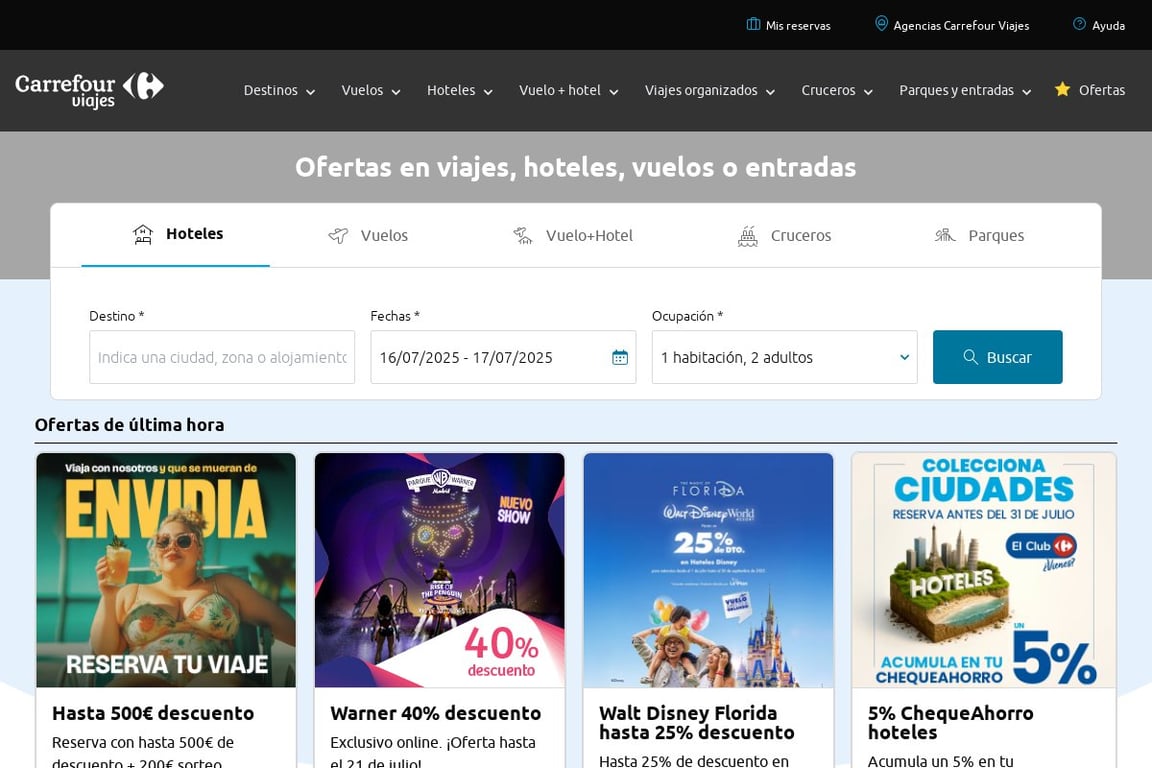
Task: Open the Walt Disney World Florida image
Action: point(708,570)
